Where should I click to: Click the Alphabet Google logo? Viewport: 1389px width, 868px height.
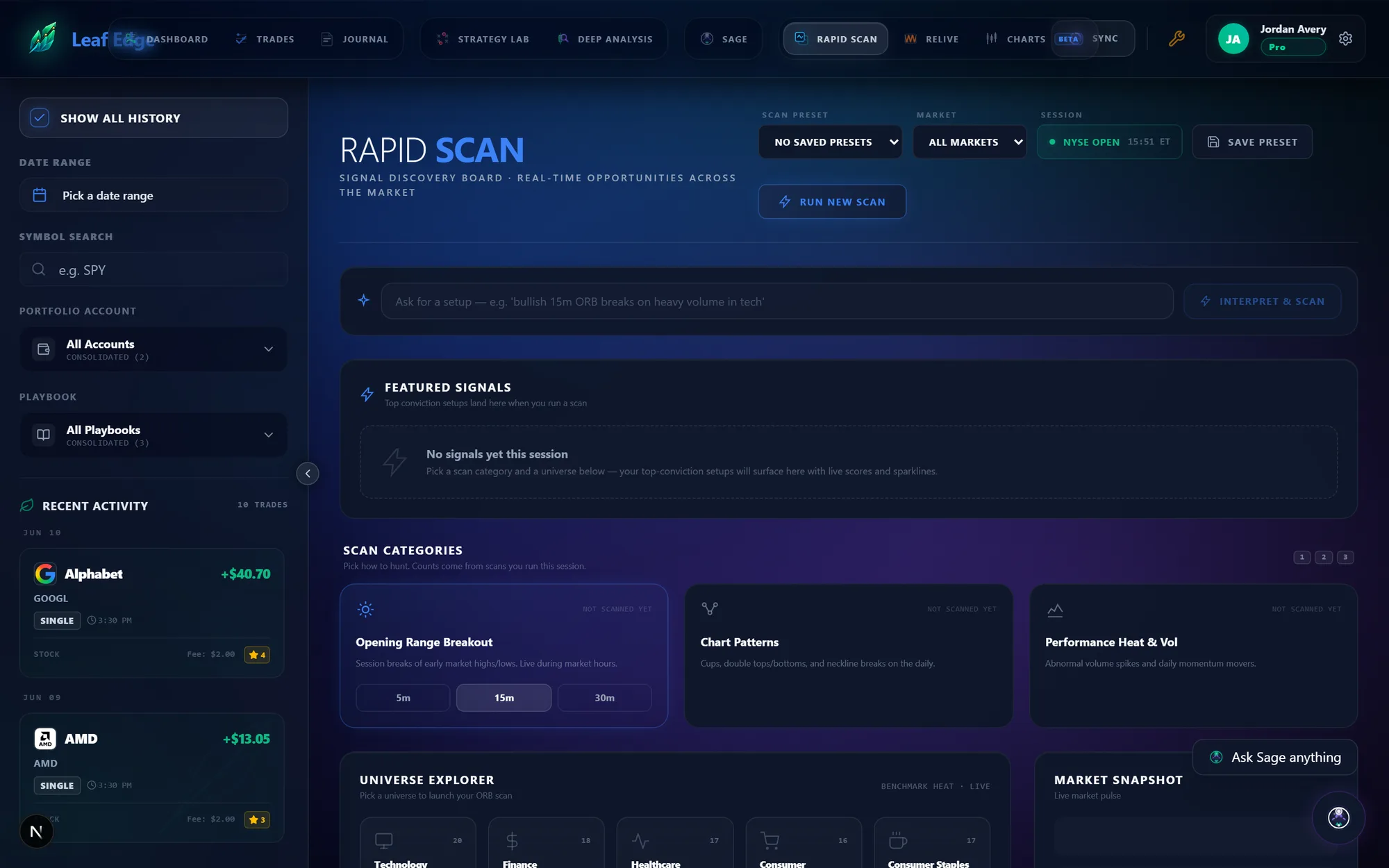[x=45, y=574]
